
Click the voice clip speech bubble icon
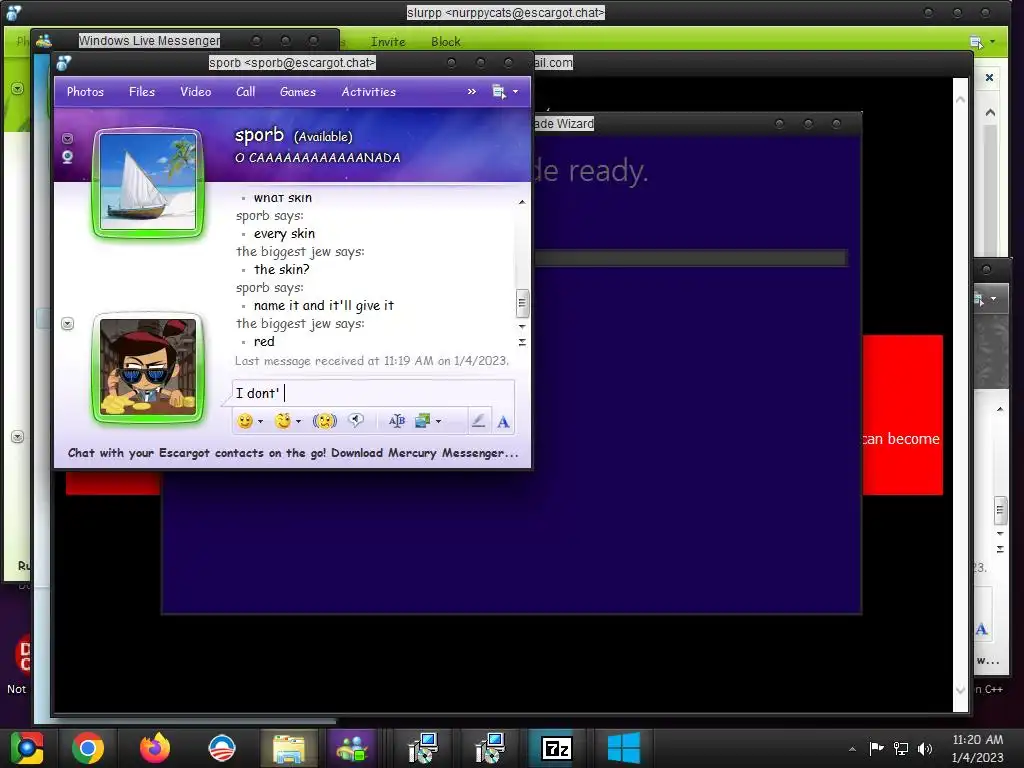(x=356, y=421)
